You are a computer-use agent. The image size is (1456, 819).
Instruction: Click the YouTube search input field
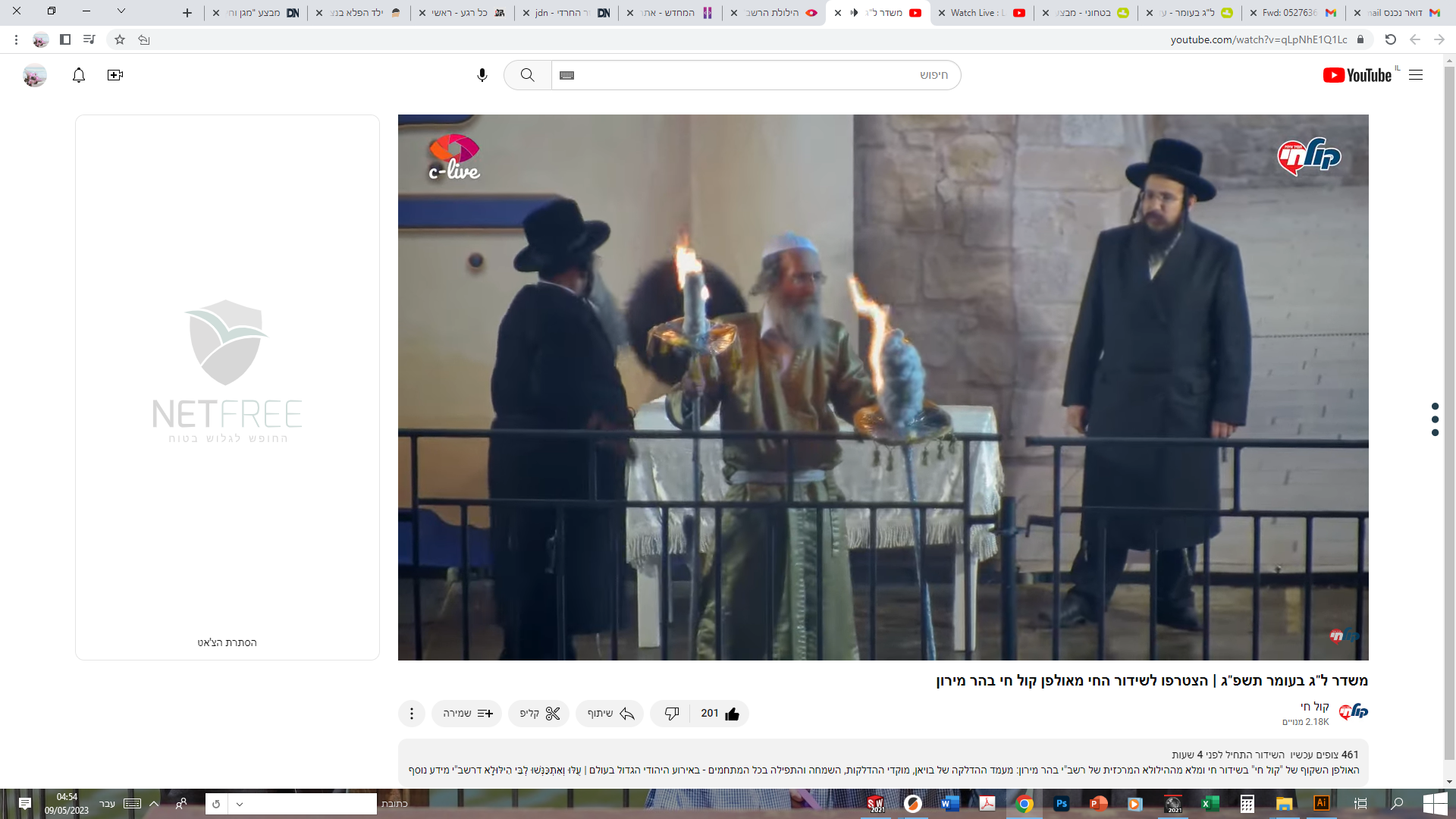pos(758,75)
